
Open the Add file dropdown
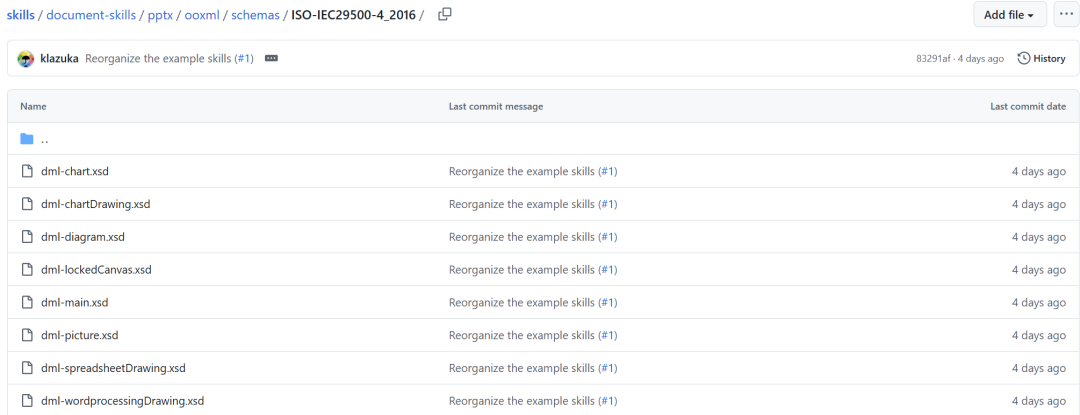(1010, 14)
